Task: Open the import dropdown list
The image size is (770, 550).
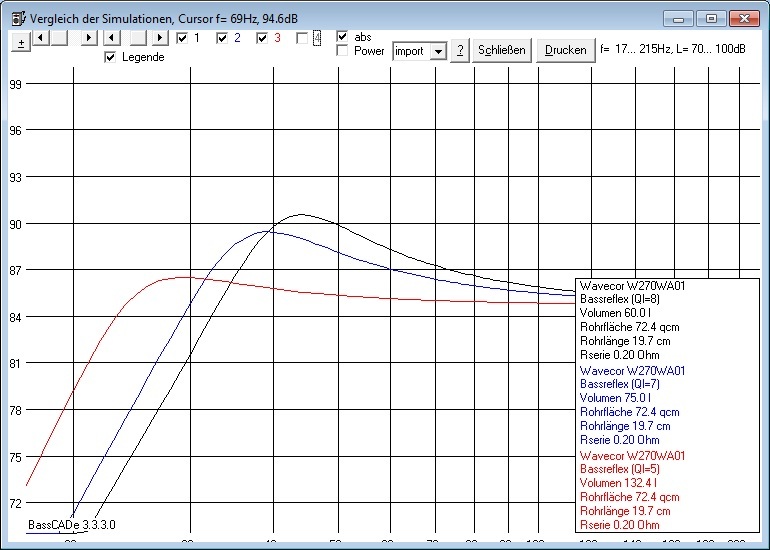Action: [437, 51]
